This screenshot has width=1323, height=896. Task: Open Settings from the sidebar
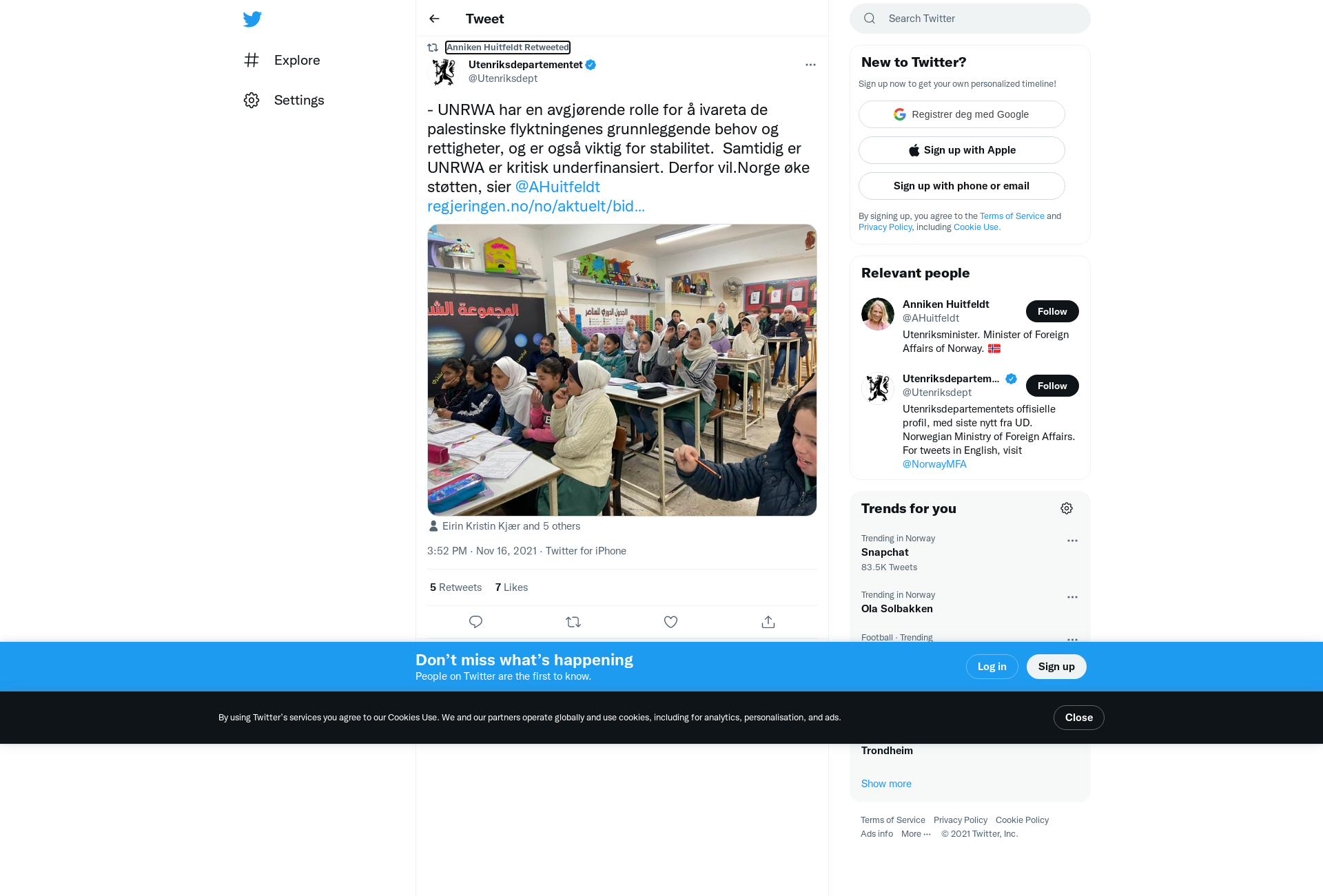[284, 100]
